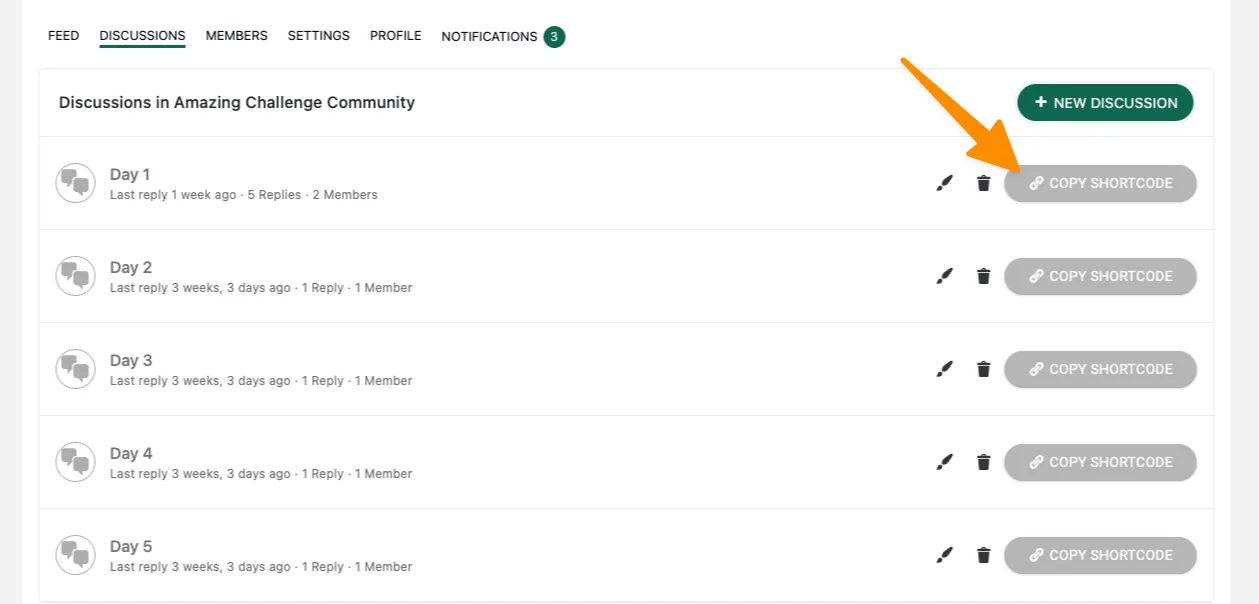This screenshot has height=604, width=1259.
Task: Open the Day 5 discussion title
Action: (131, 547)
